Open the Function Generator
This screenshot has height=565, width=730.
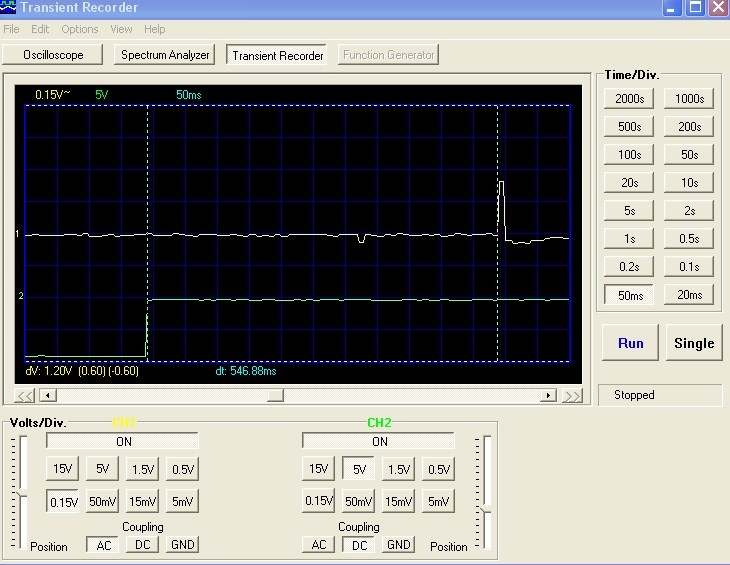[x=389, y=55]
